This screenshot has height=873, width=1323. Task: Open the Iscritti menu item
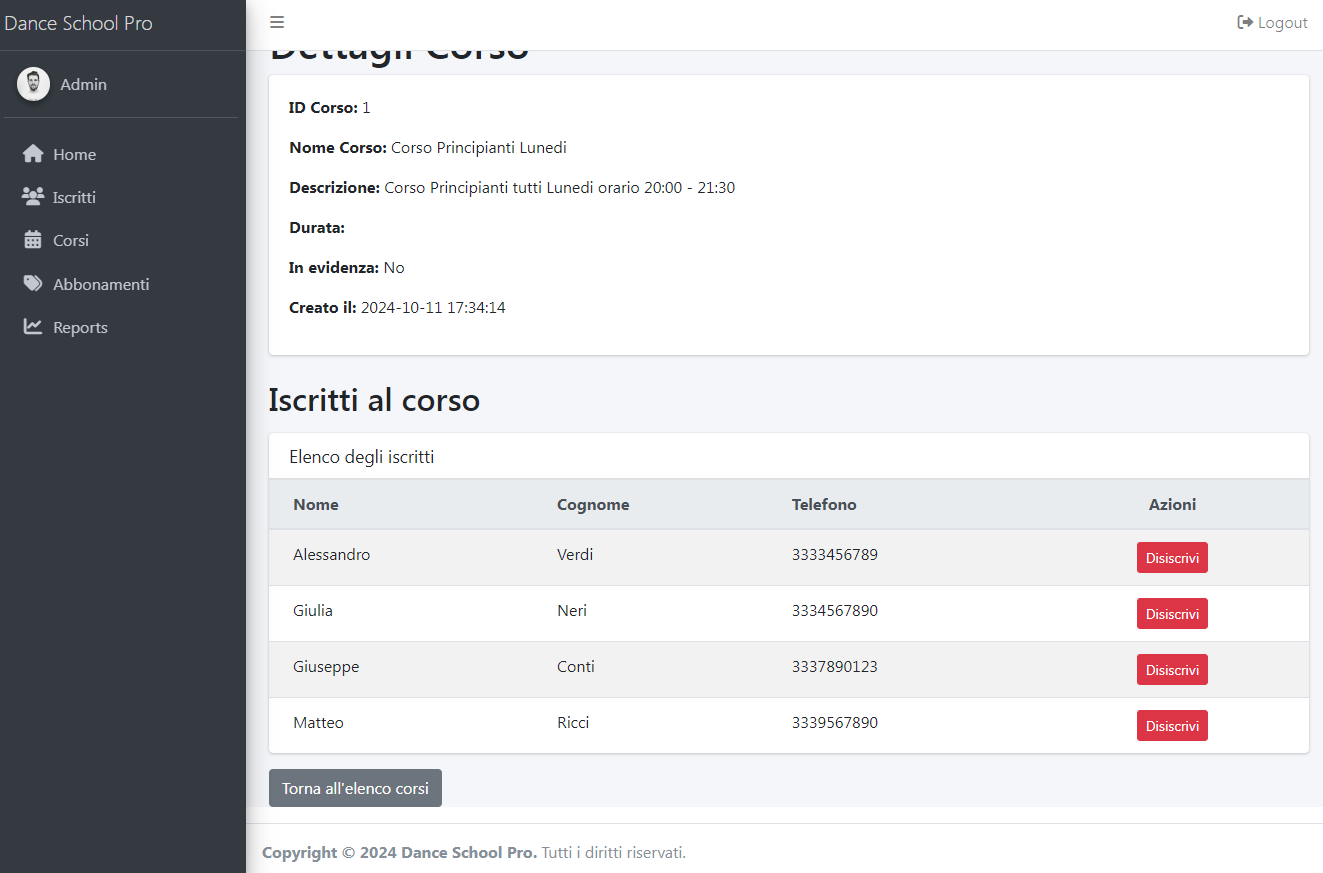74,197
